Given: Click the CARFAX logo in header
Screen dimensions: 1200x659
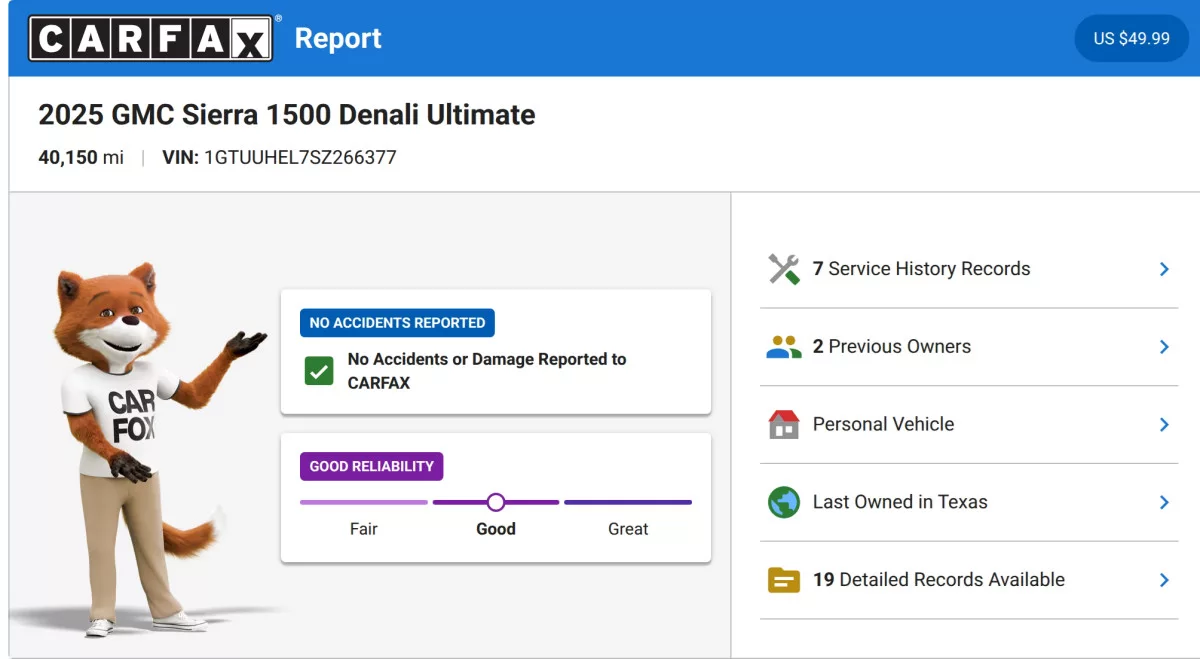Looking at the screenshot, I should [151, 38].
